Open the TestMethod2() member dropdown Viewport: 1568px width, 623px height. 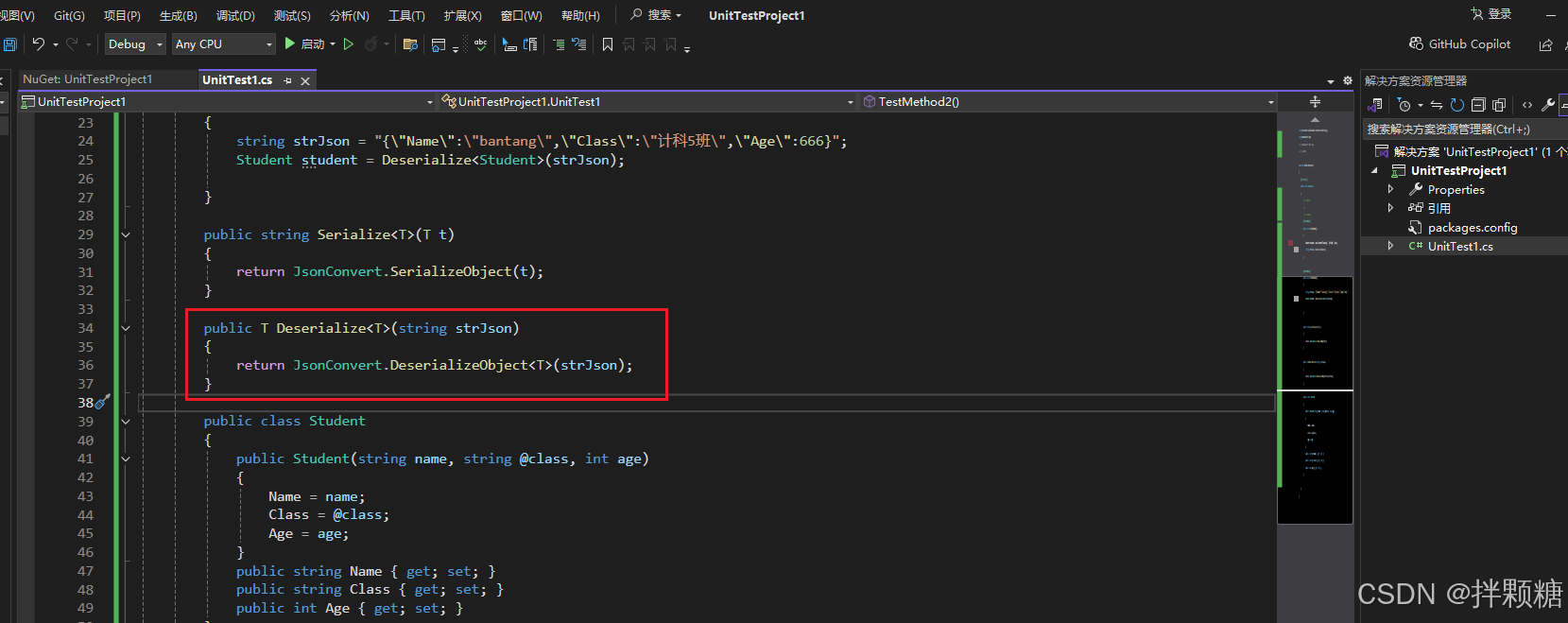pyautogui.click(x=1068, y=101)
